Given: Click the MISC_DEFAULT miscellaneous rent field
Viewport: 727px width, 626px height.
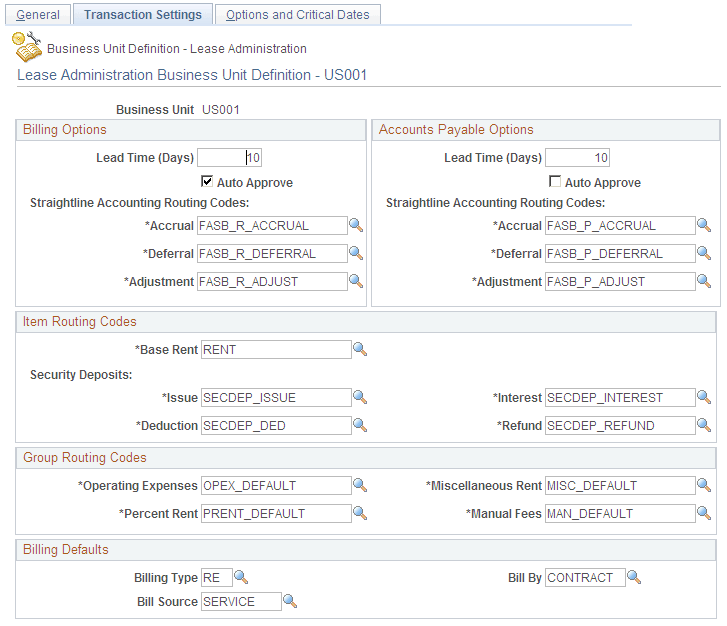Looking at the screenshot, I should (620, 486).
